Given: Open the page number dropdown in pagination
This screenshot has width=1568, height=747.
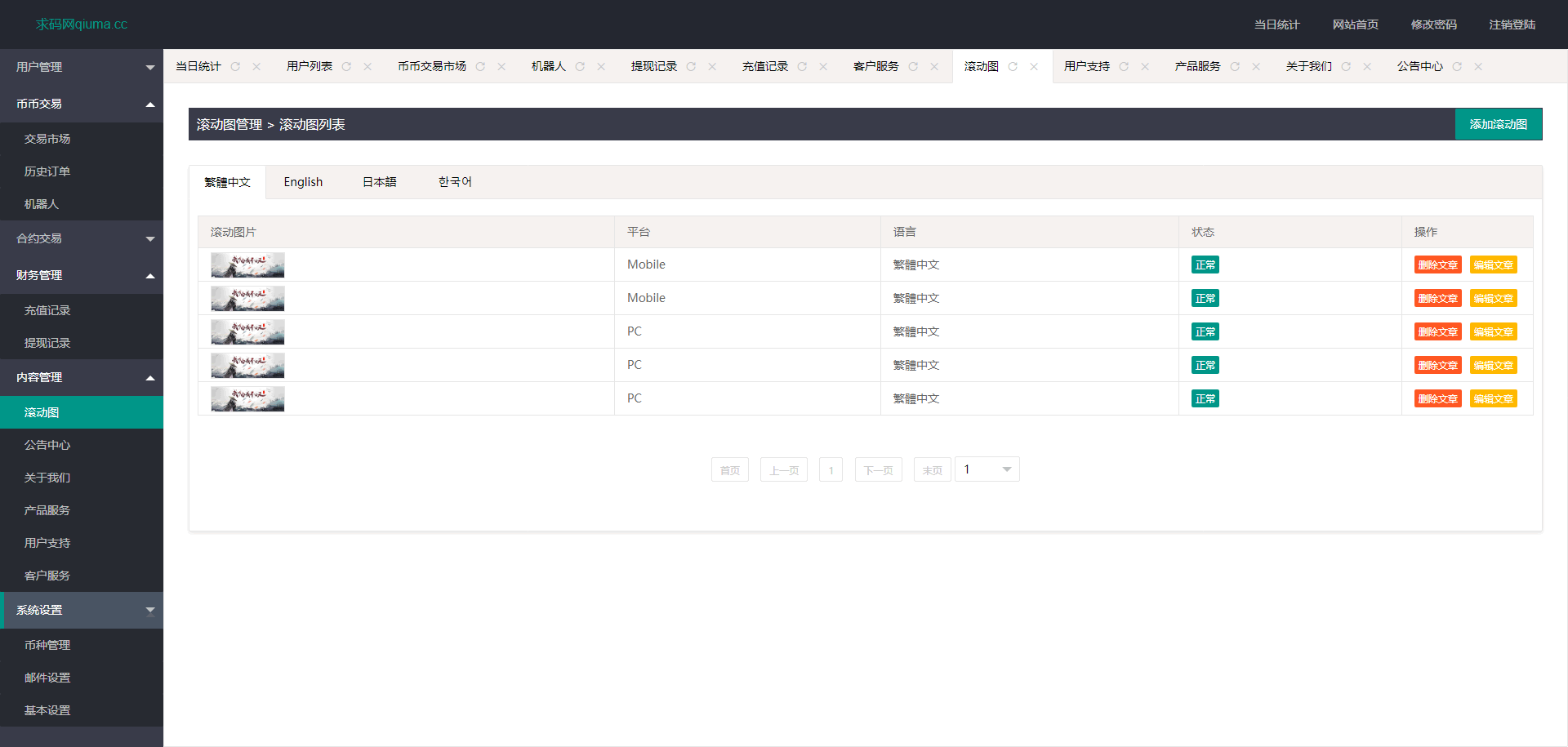Looking at the screenshot, I should click(987, 469).
